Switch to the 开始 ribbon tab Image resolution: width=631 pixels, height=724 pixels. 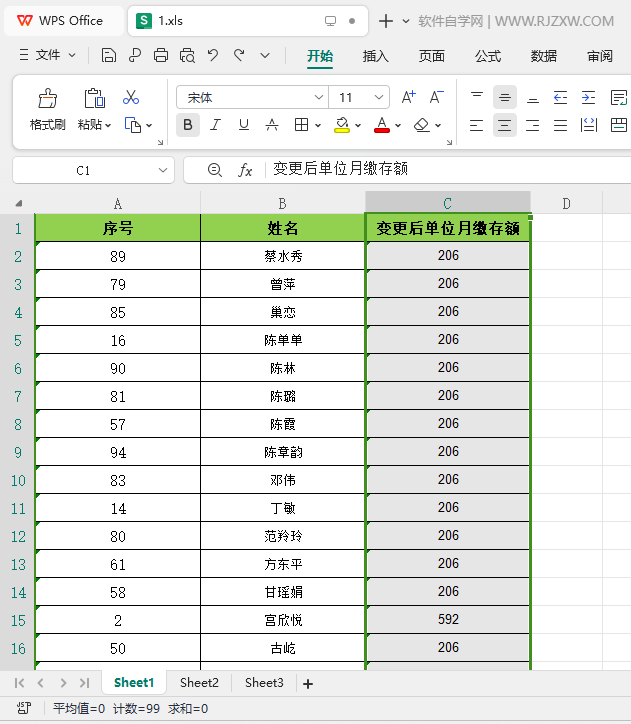coord(320,56)
